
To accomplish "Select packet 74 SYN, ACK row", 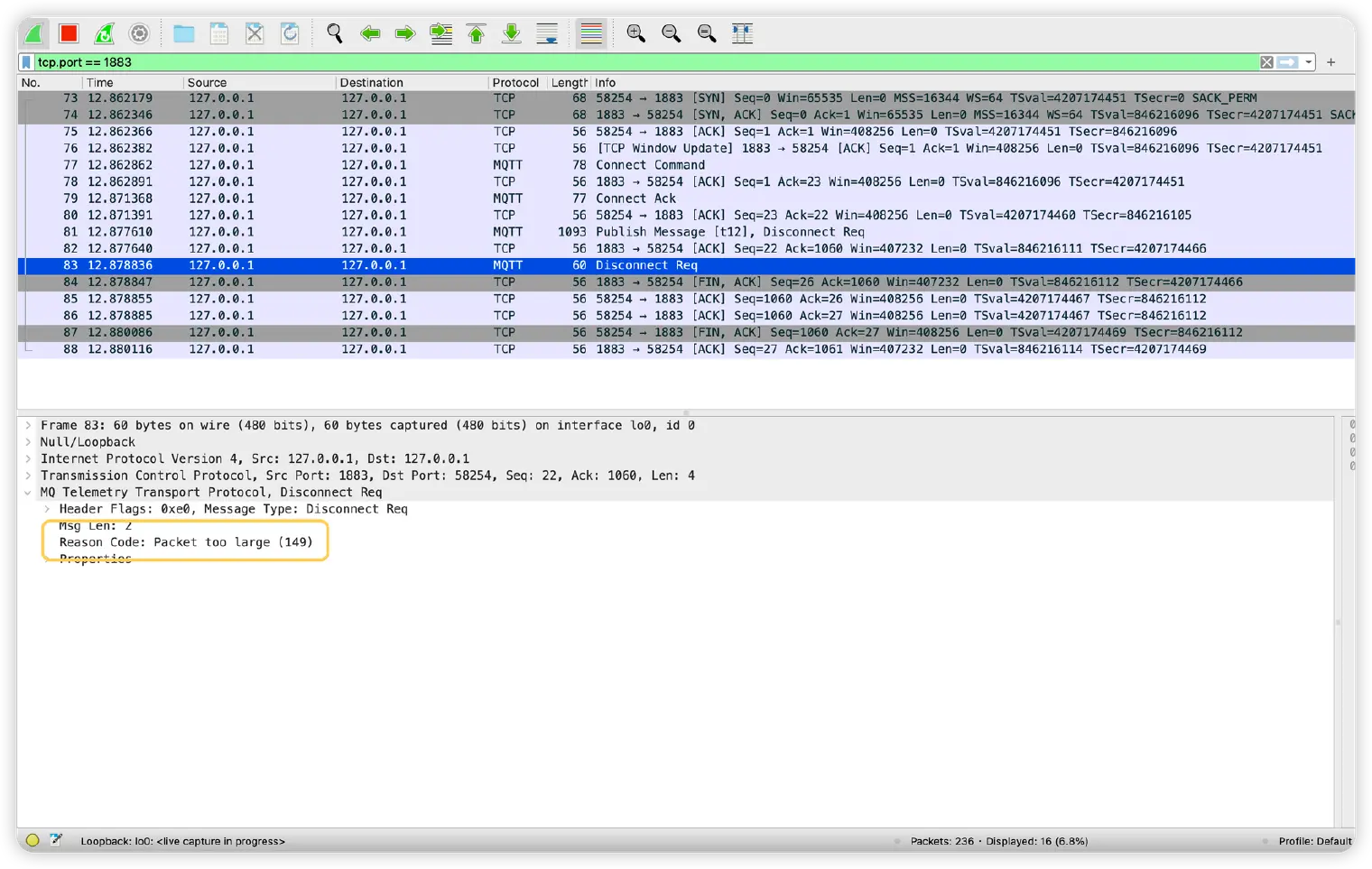I will 686,115.
